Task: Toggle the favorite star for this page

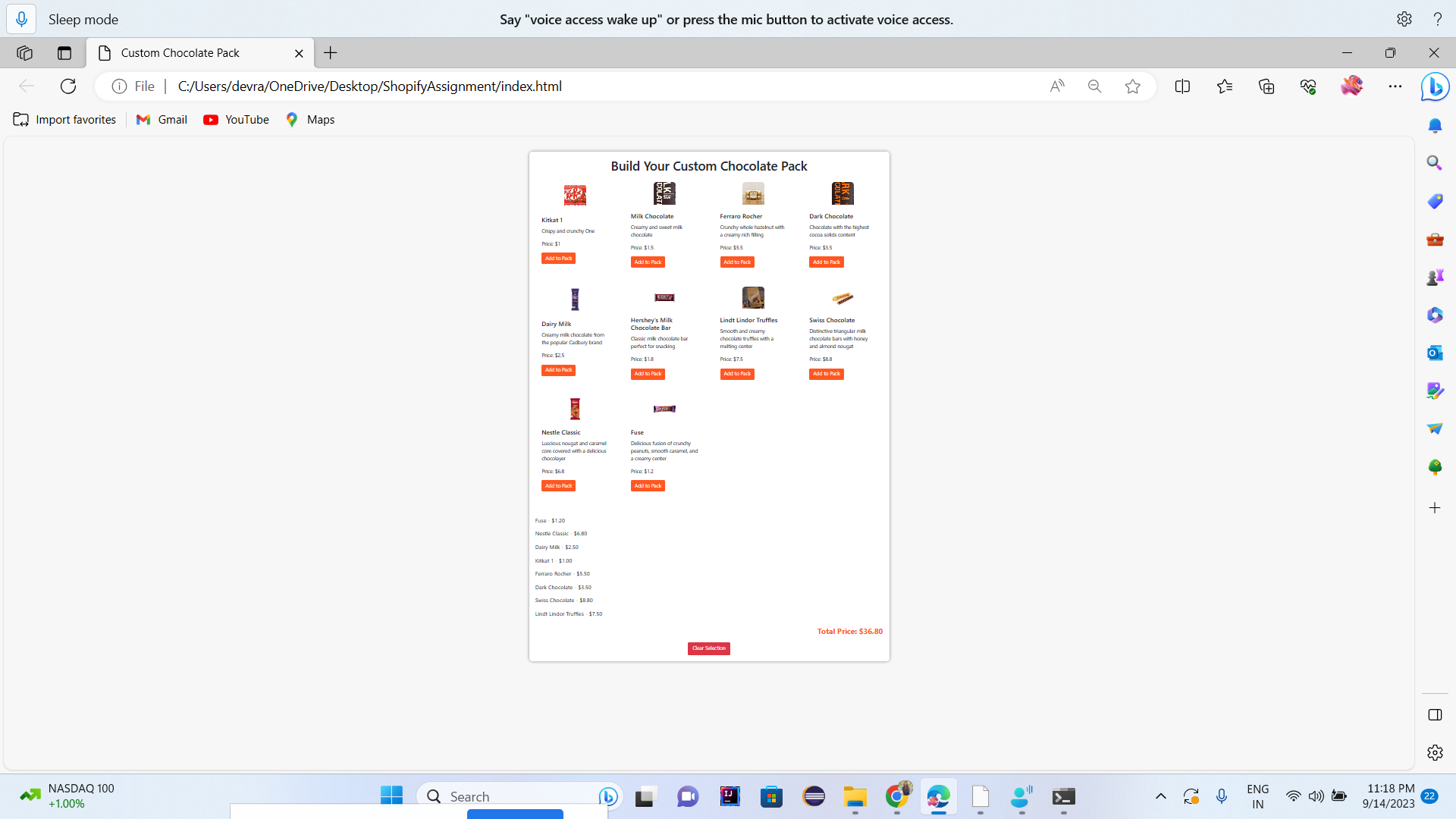Action: click(x=1133, y=86)
